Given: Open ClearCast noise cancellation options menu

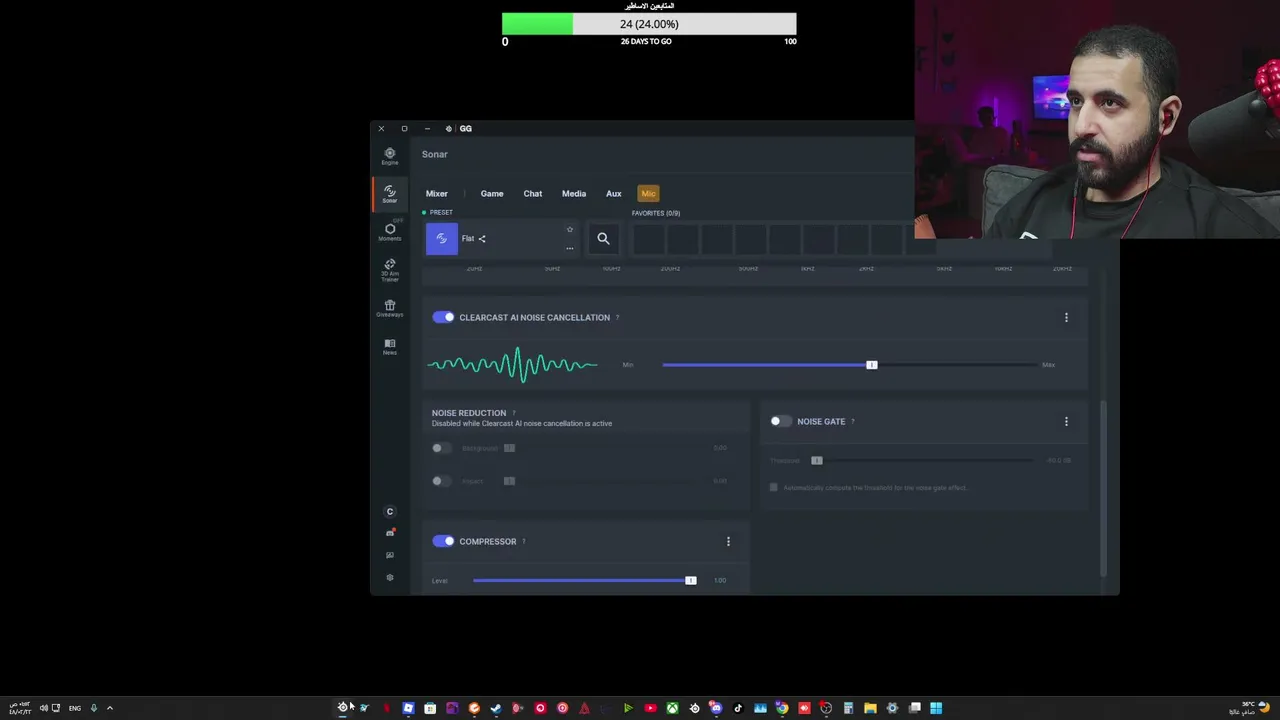Looking at the screenshot, I should pos(1066,318).
